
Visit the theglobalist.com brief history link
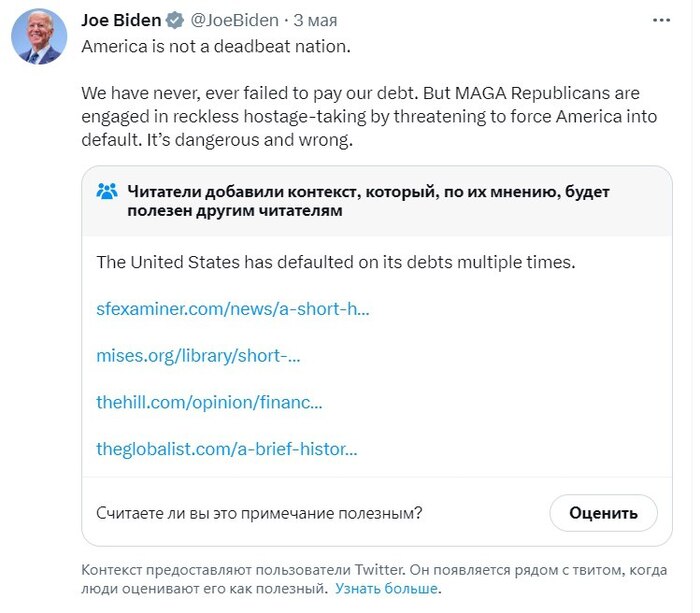click(227, 449)
